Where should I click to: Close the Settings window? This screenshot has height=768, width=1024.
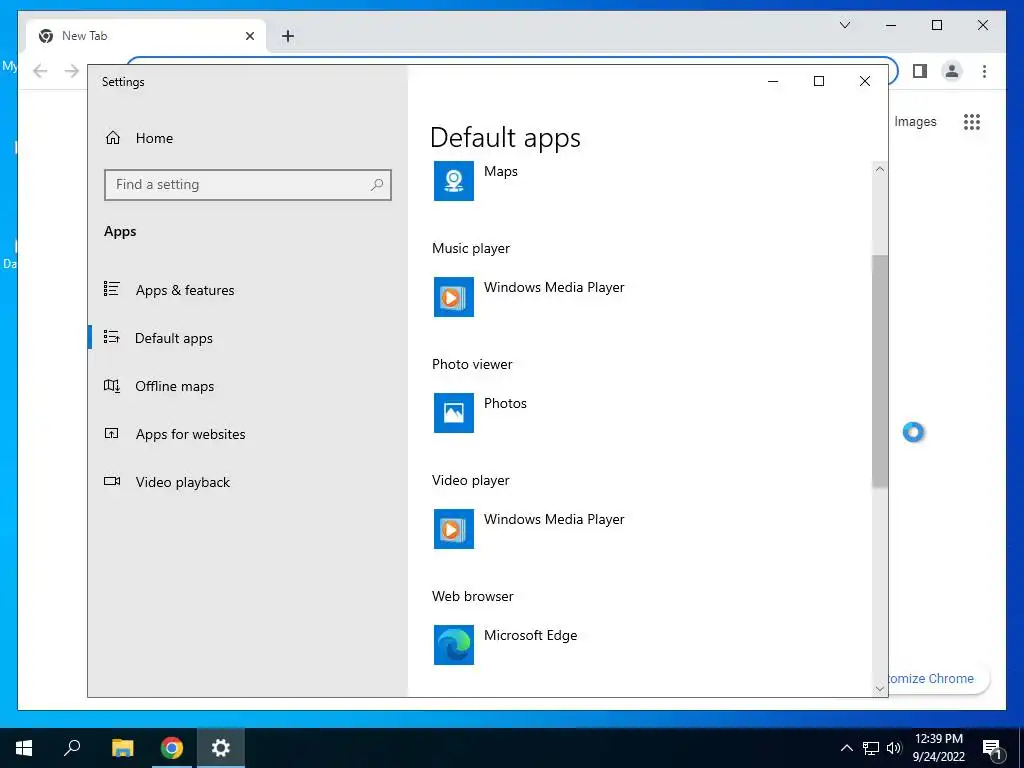[x=865, y=81]
